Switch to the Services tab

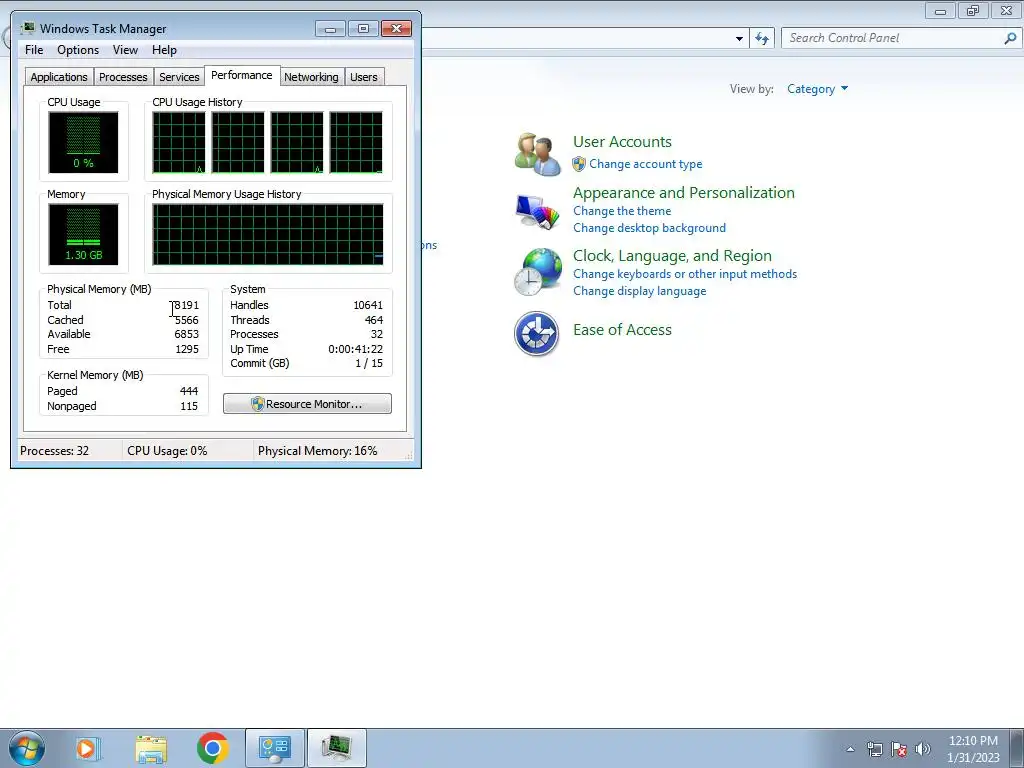coord(179,76)
